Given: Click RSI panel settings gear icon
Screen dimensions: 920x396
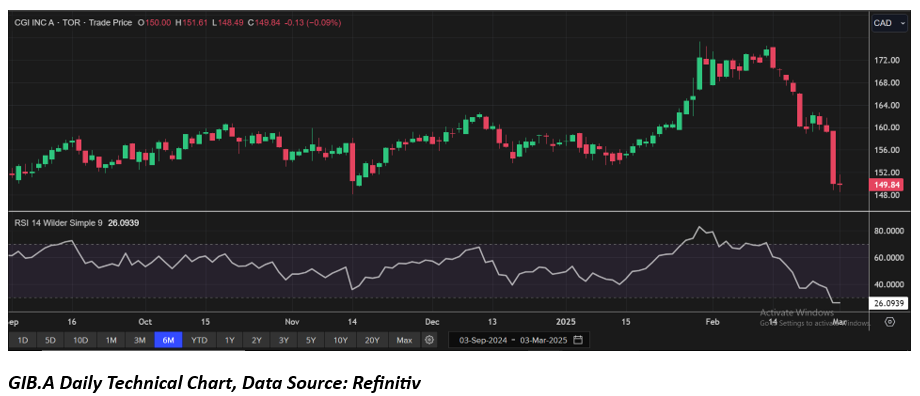Looking at the screenshot, I should [x=890, y=321].
